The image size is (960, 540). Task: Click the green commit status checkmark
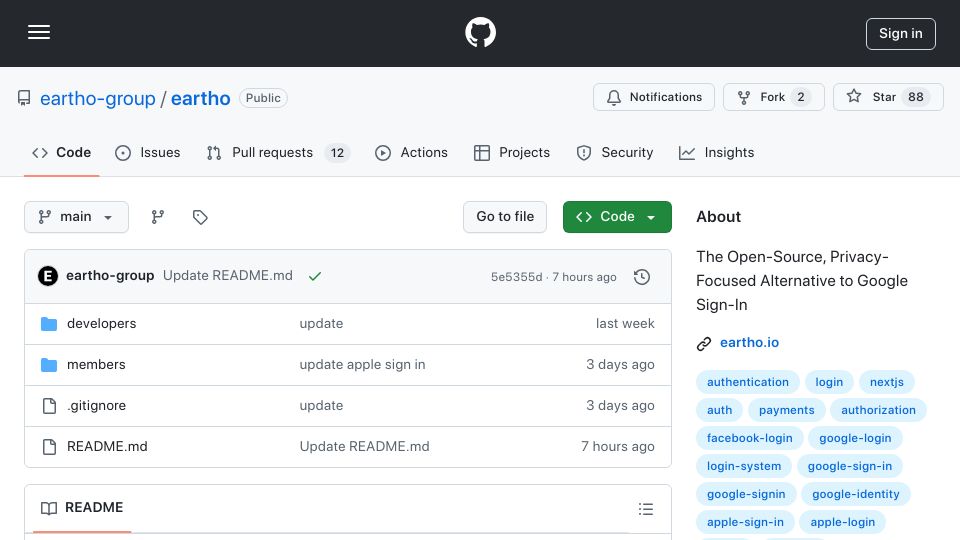click(x=315, y=277)
